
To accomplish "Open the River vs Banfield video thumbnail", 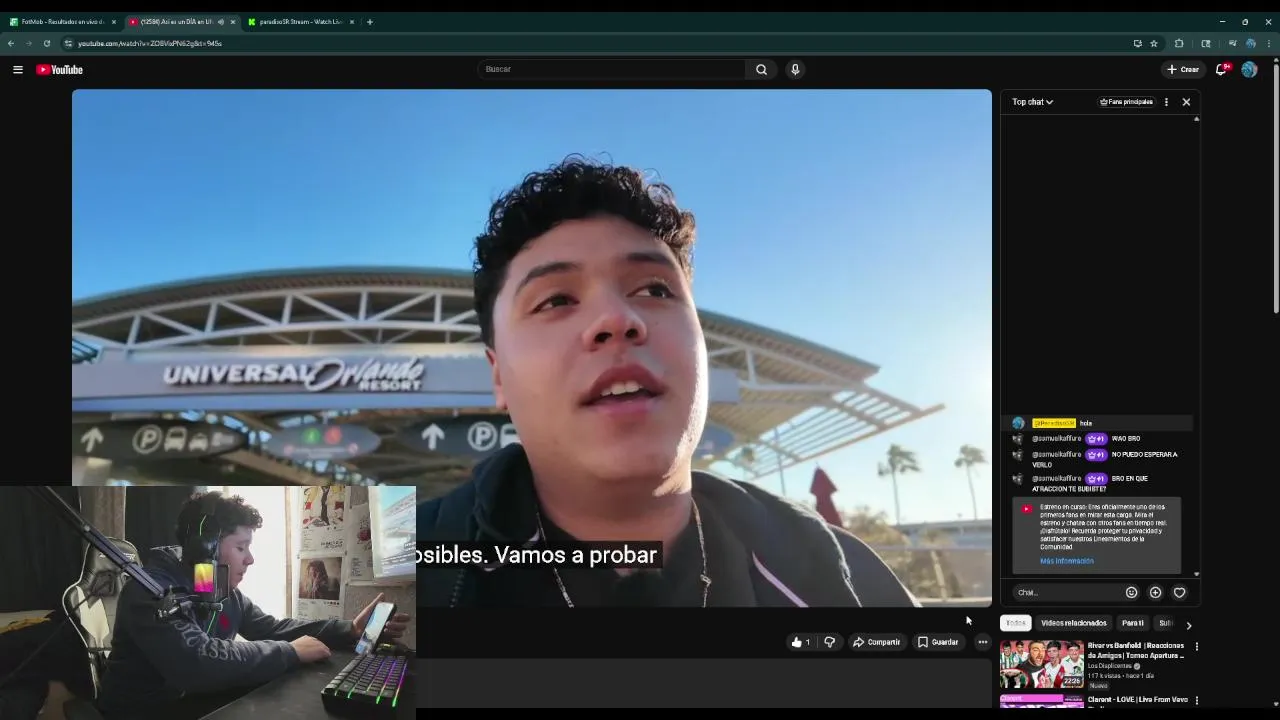I will (x=1041, y=664).
